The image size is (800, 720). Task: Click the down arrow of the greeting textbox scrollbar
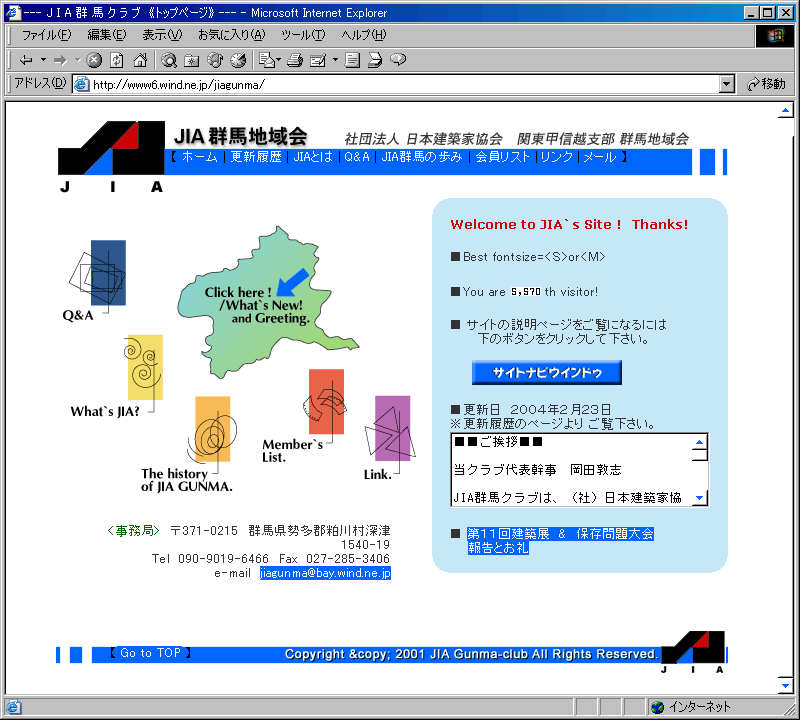pyautogui.click(x=699, y=498)
